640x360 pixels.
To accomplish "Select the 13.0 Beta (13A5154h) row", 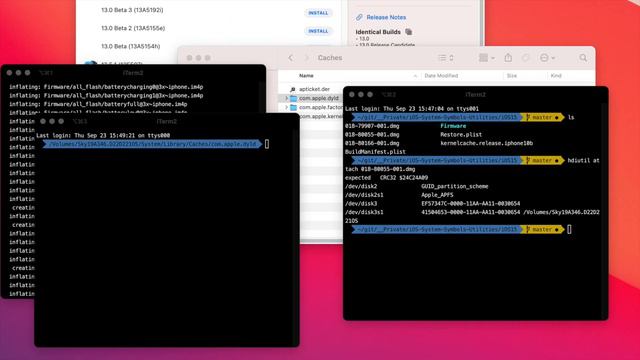I will (x=131, y=47).
